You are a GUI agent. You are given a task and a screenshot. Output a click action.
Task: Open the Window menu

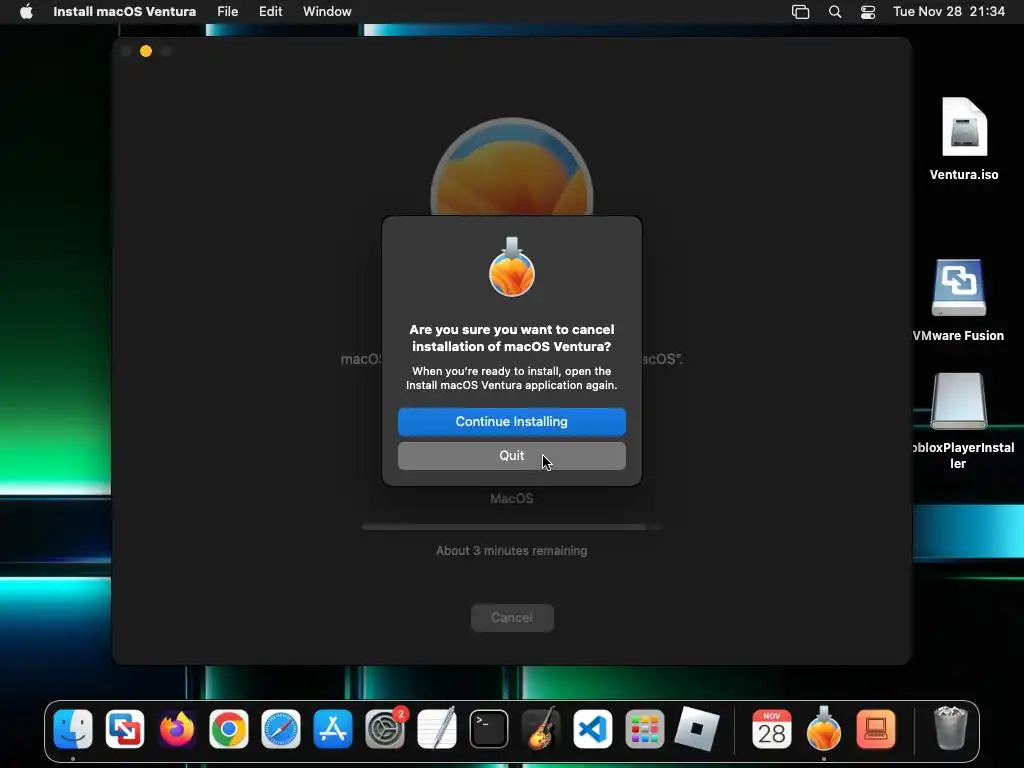[327, 11]
